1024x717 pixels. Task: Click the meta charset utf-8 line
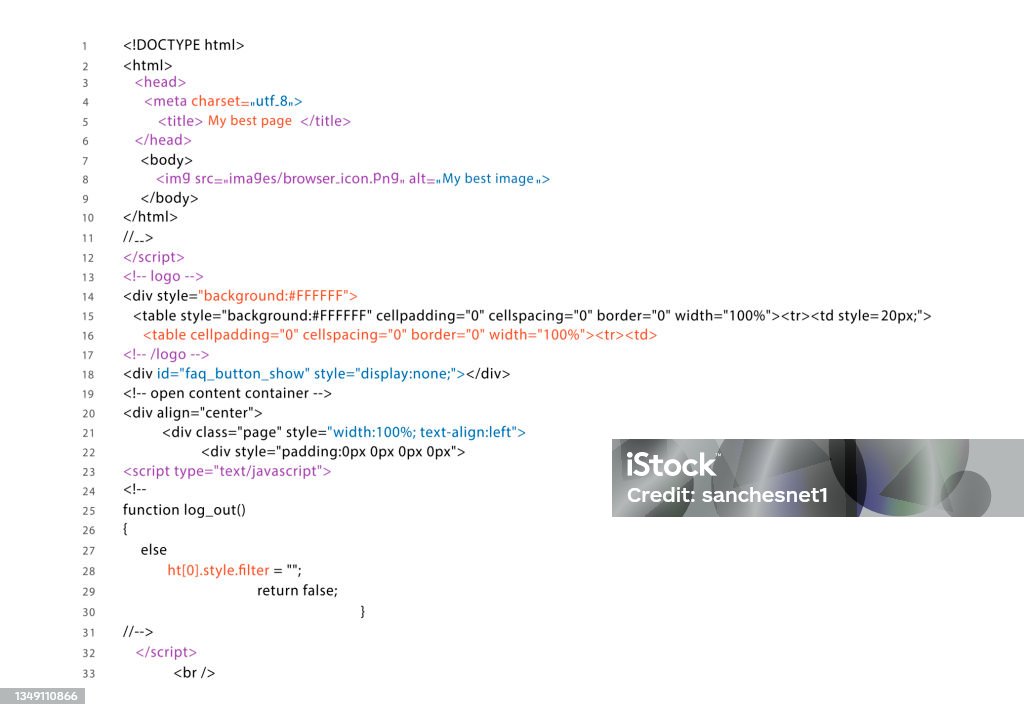tap(223, 101)
